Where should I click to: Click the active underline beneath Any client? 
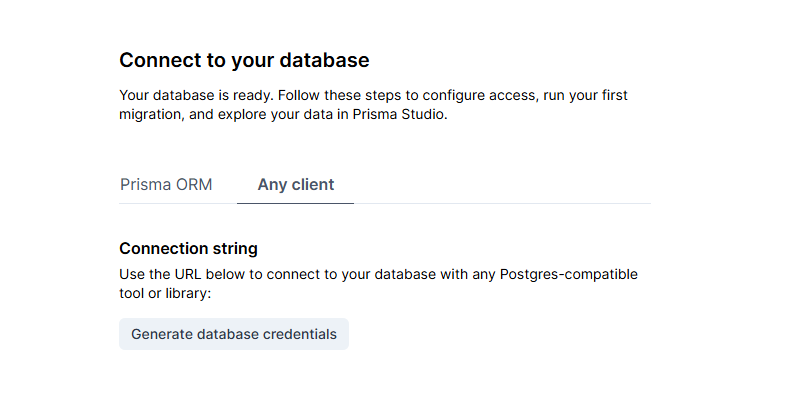point(295,203)
